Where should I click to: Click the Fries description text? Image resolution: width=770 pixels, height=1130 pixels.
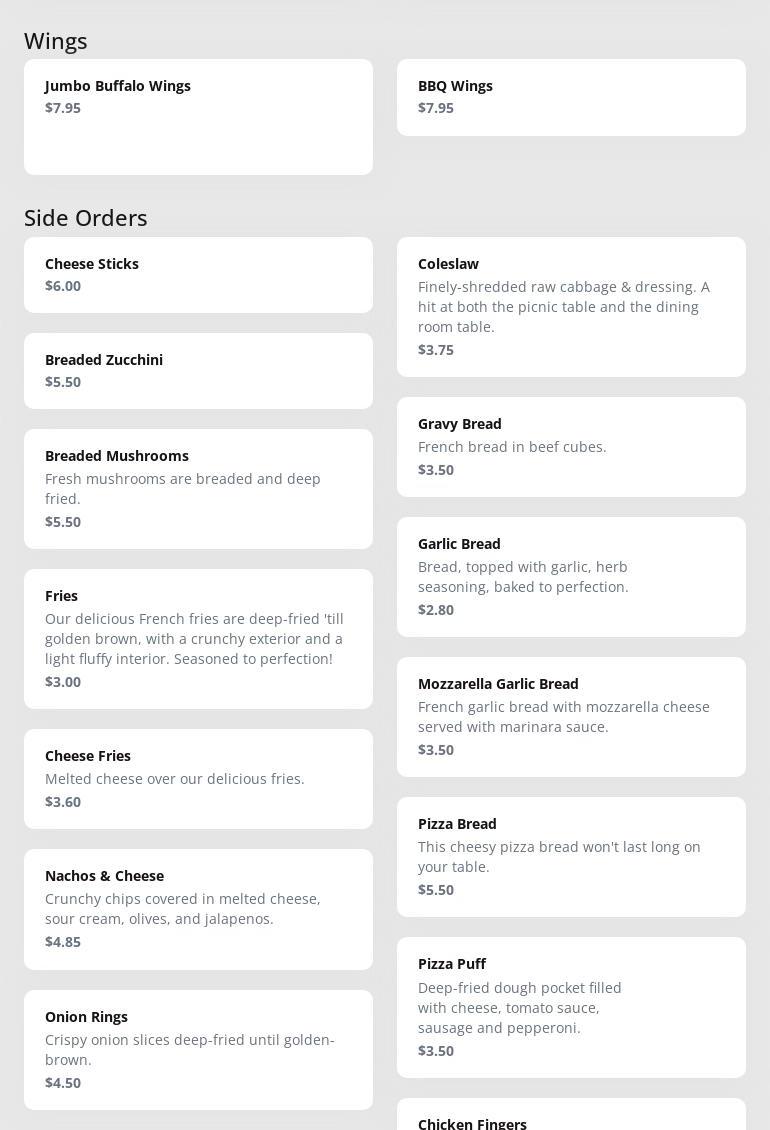click(194, 639)
